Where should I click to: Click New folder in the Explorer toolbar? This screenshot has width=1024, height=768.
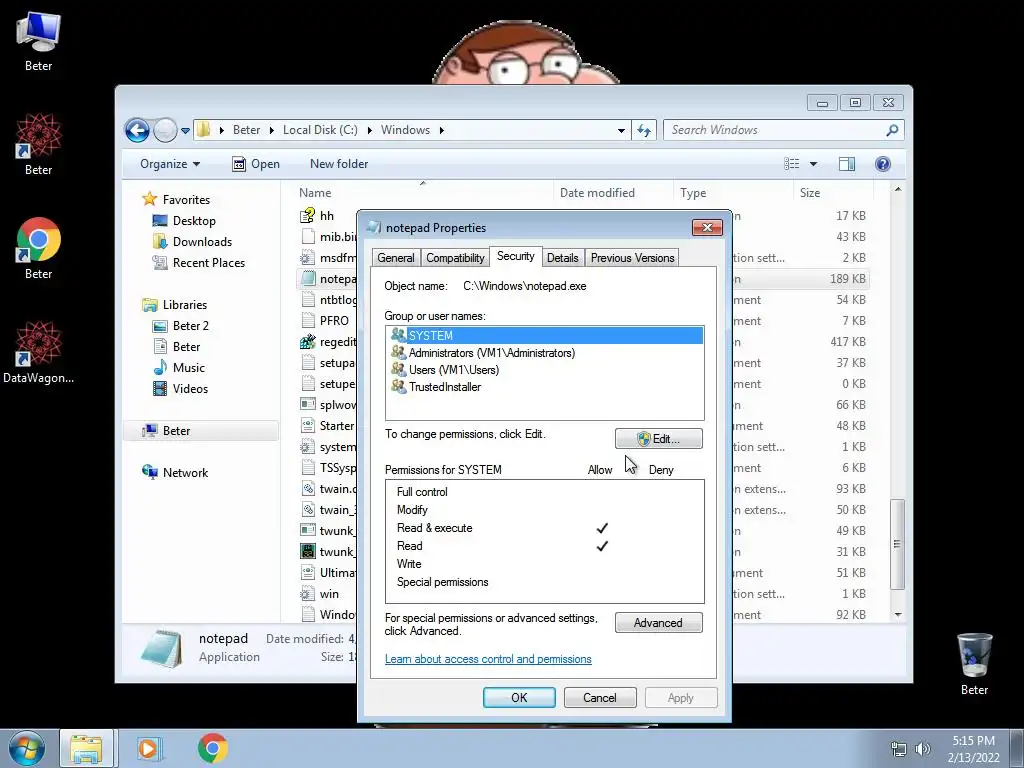339,164
